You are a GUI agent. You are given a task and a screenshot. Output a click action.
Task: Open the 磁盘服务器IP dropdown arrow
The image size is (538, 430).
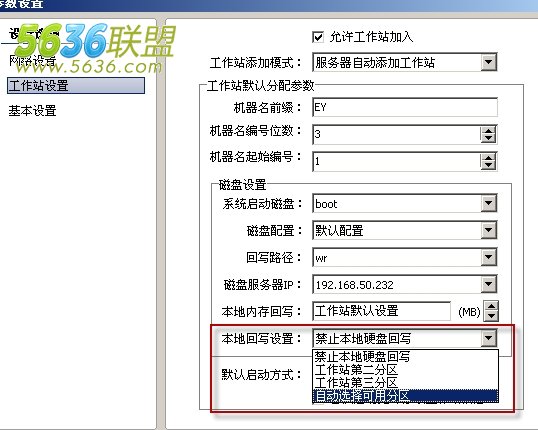489,284
